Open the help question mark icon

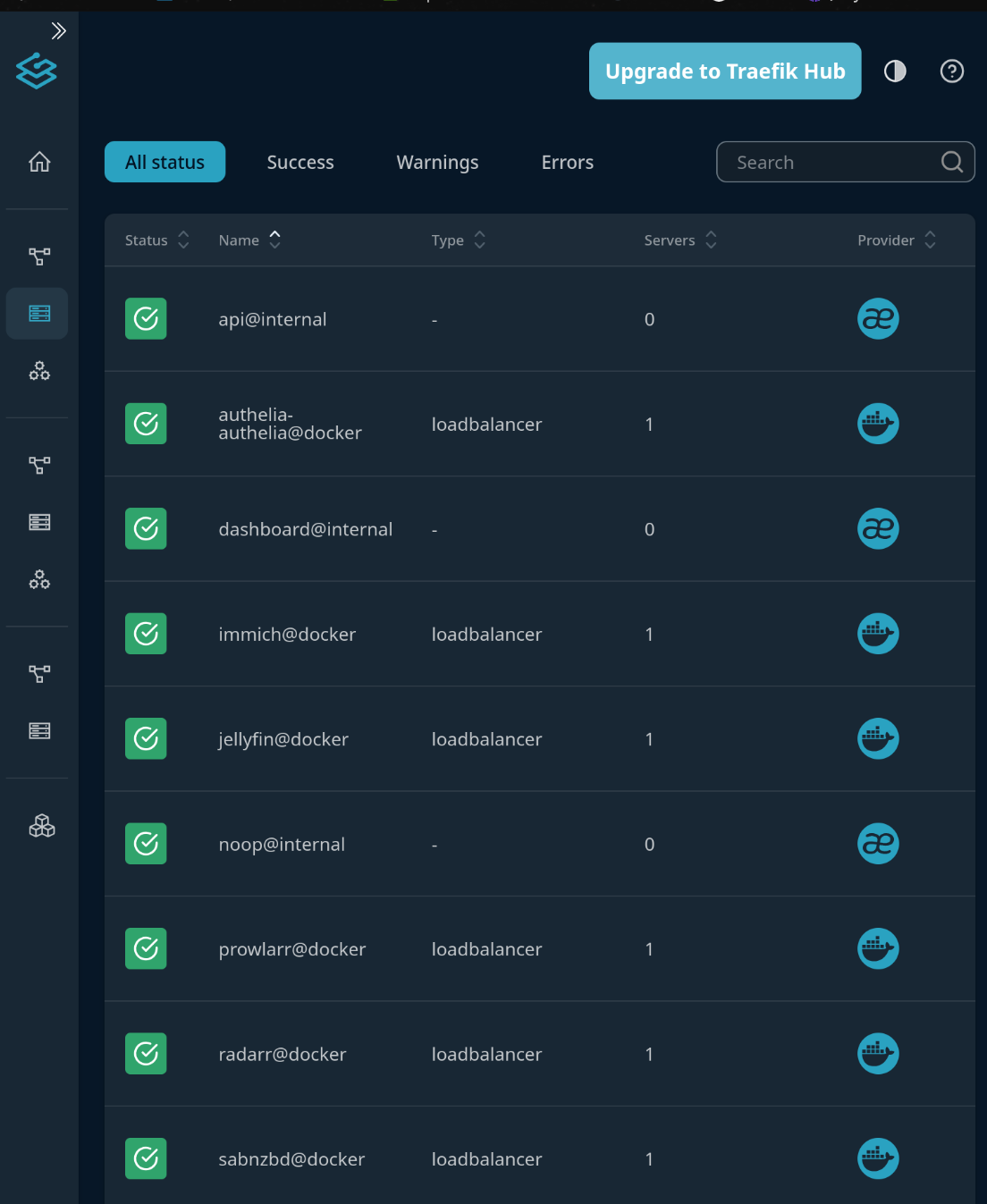[x=952, y=71]
